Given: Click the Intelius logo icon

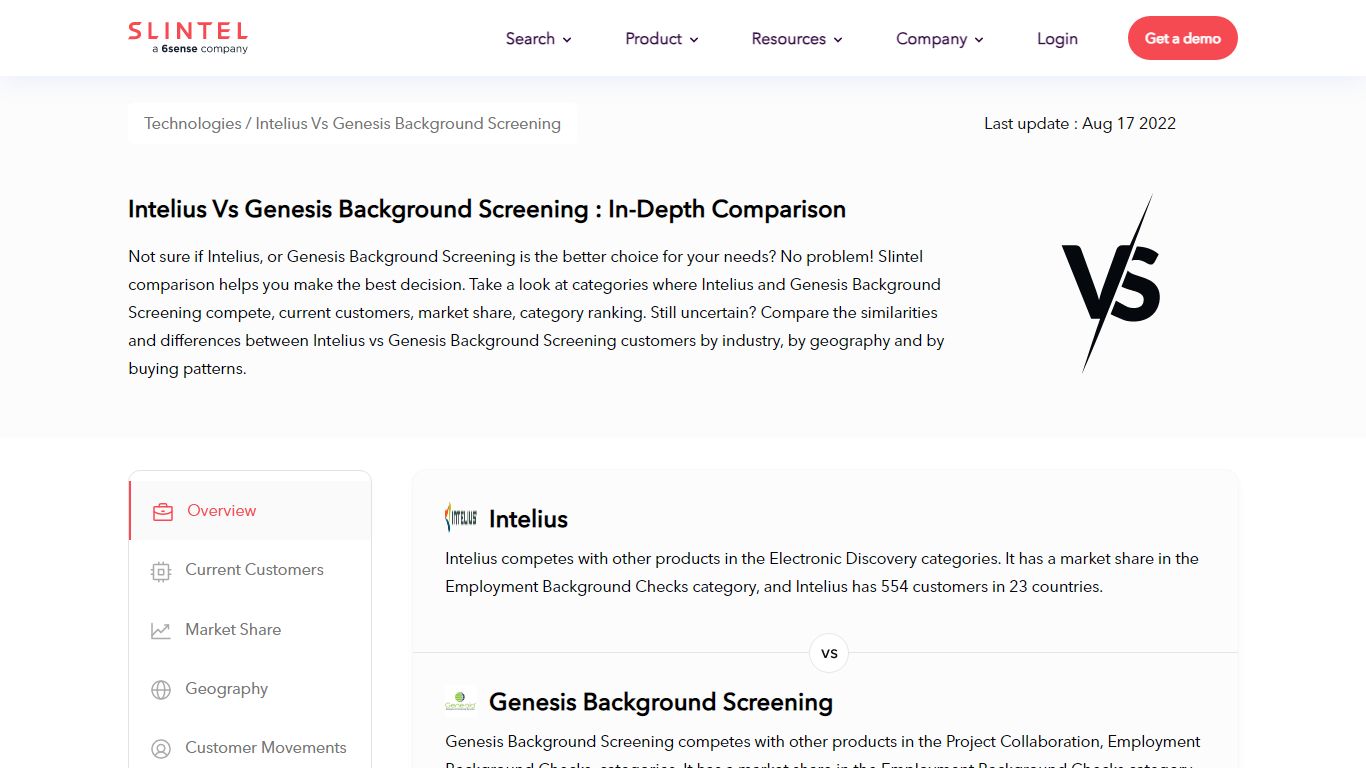Looking at the screenshot, I should (x=461, y=518).
